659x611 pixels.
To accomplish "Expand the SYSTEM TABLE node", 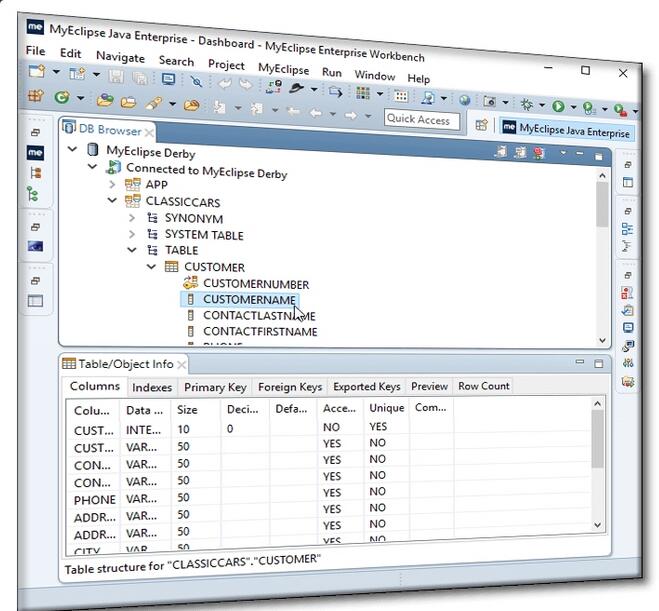I will [x=132, y=234].
